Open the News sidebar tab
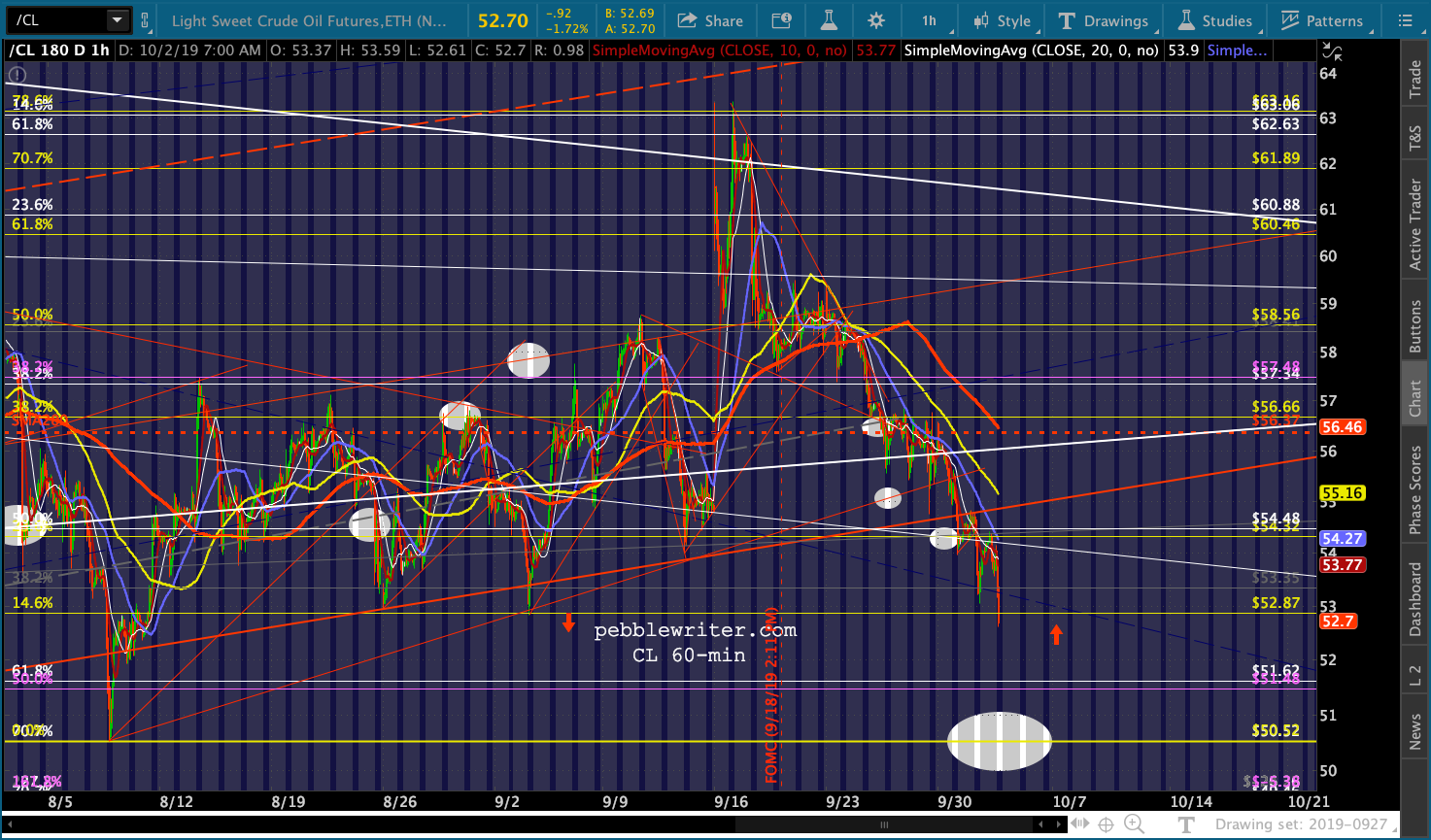This screenshot has width=1431, height=840. pyautogui.click(x=1415, y=731)
